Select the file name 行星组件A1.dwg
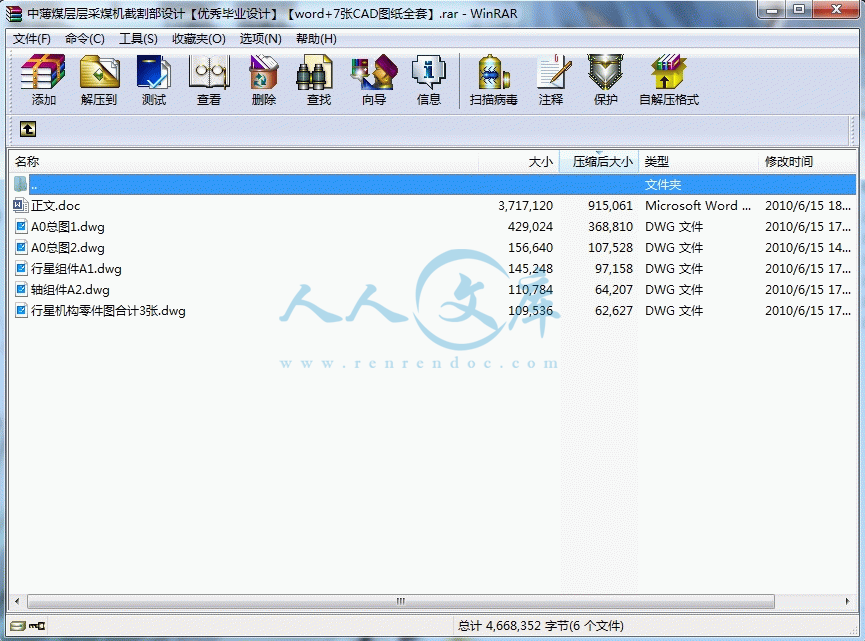The image size is (865, 641). click(76, 269)
